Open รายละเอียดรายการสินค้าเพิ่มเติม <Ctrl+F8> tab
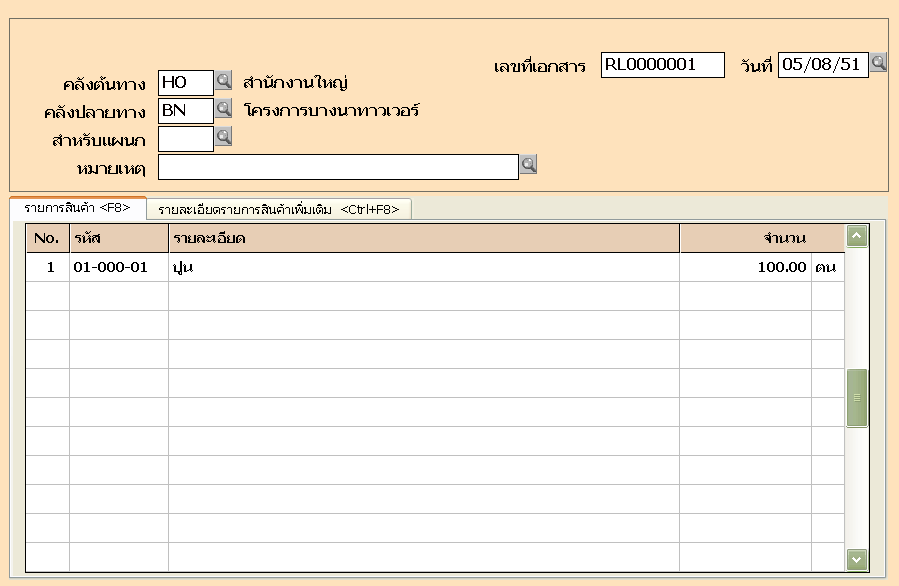The width and height of the screenshot is (899, 586). tap(278, 209)
